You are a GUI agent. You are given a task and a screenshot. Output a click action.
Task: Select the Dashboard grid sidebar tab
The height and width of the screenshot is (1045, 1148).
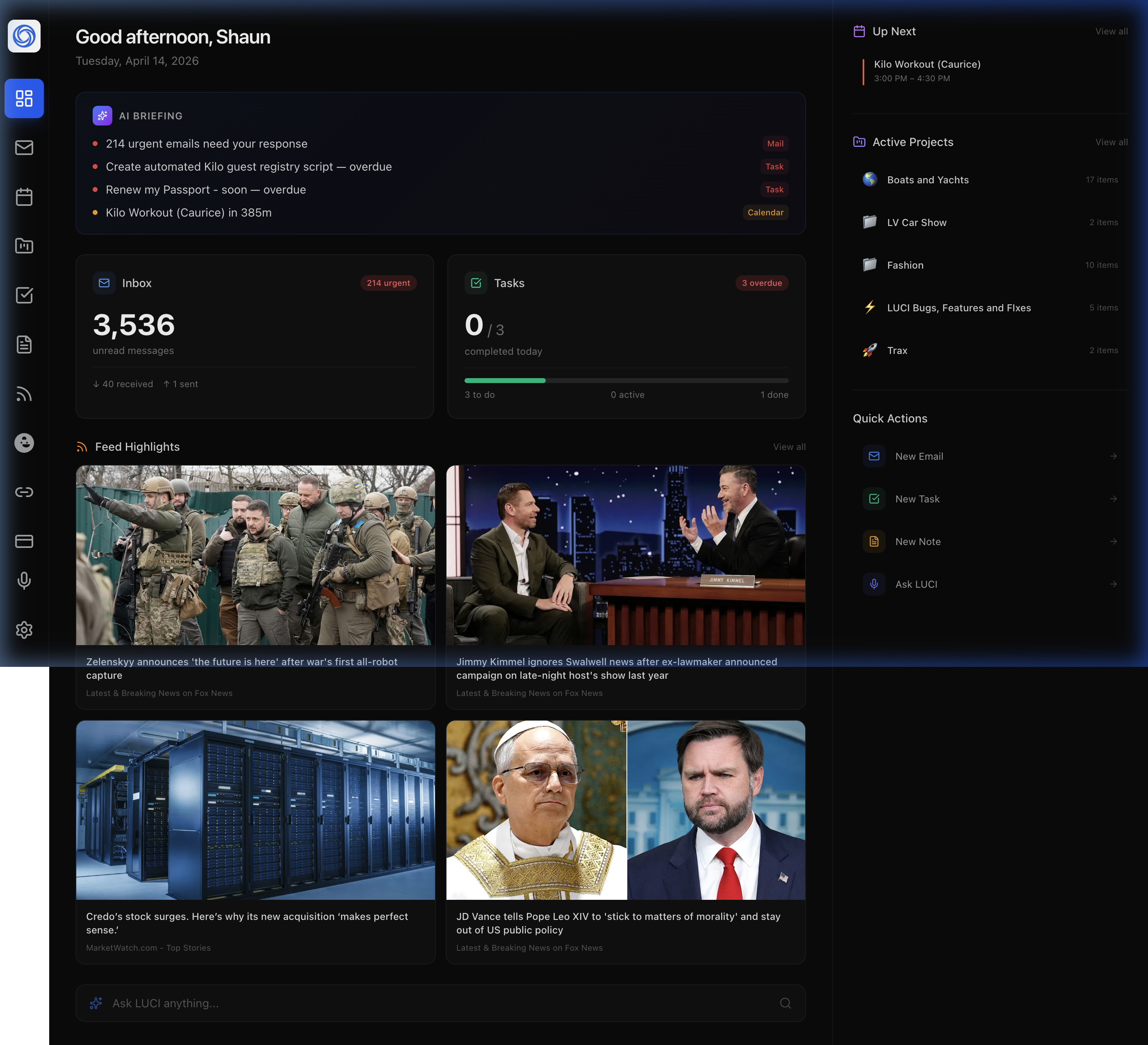point(24,98)
